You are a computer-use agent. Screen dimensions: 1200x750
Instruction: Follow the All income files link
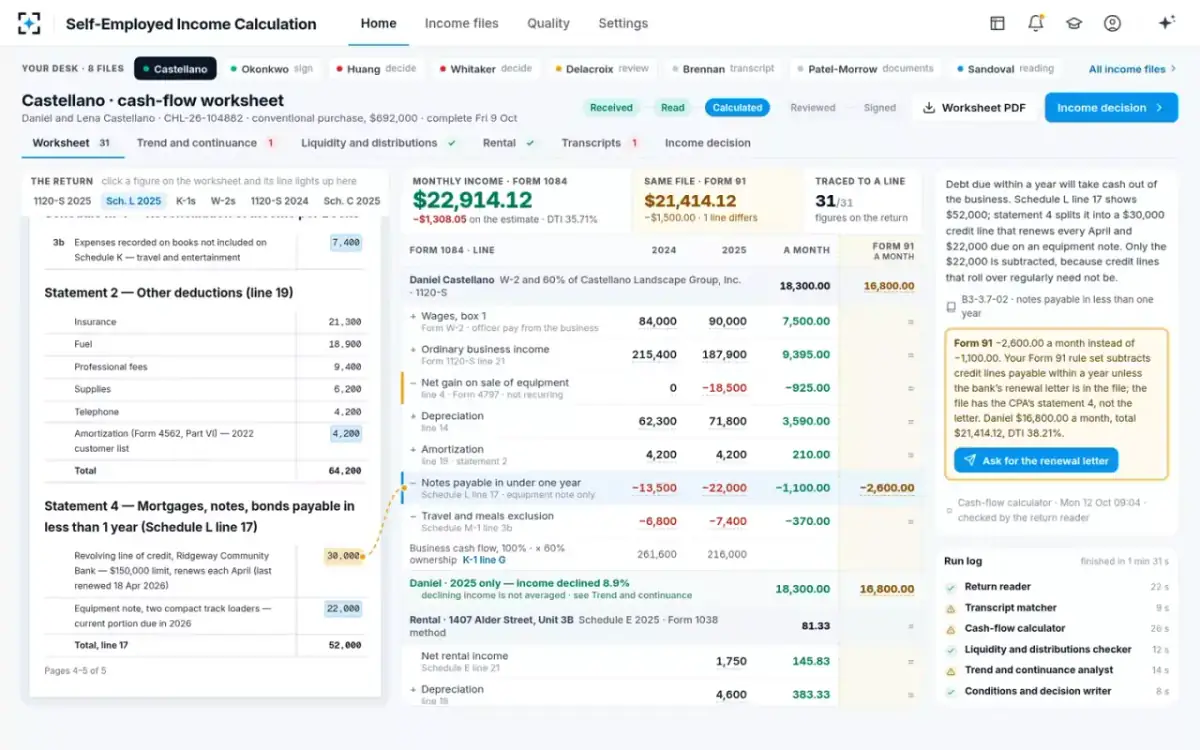click(x=1132, y=69)
